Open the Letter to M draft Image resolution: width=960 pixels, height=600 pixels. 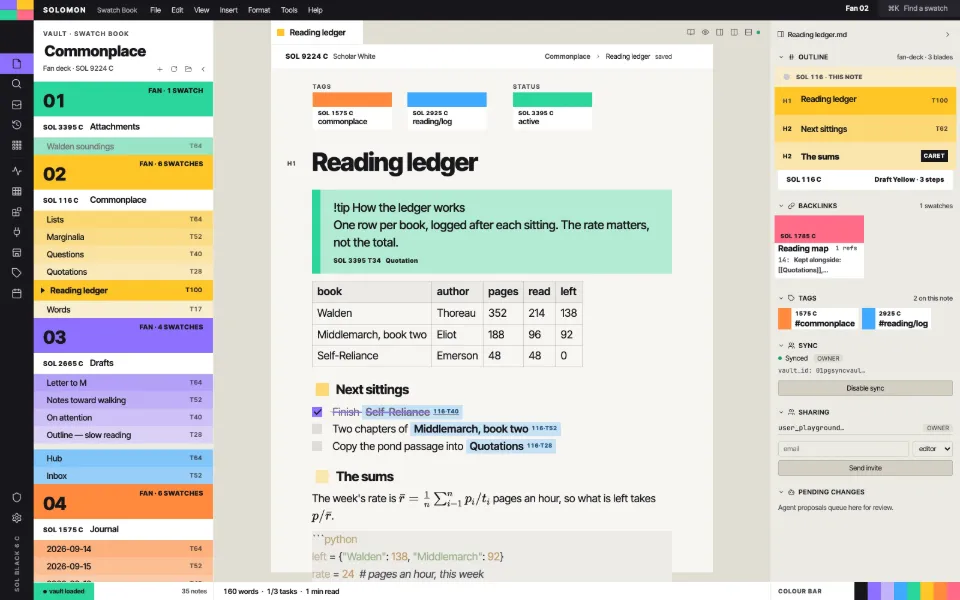(123, 383)
